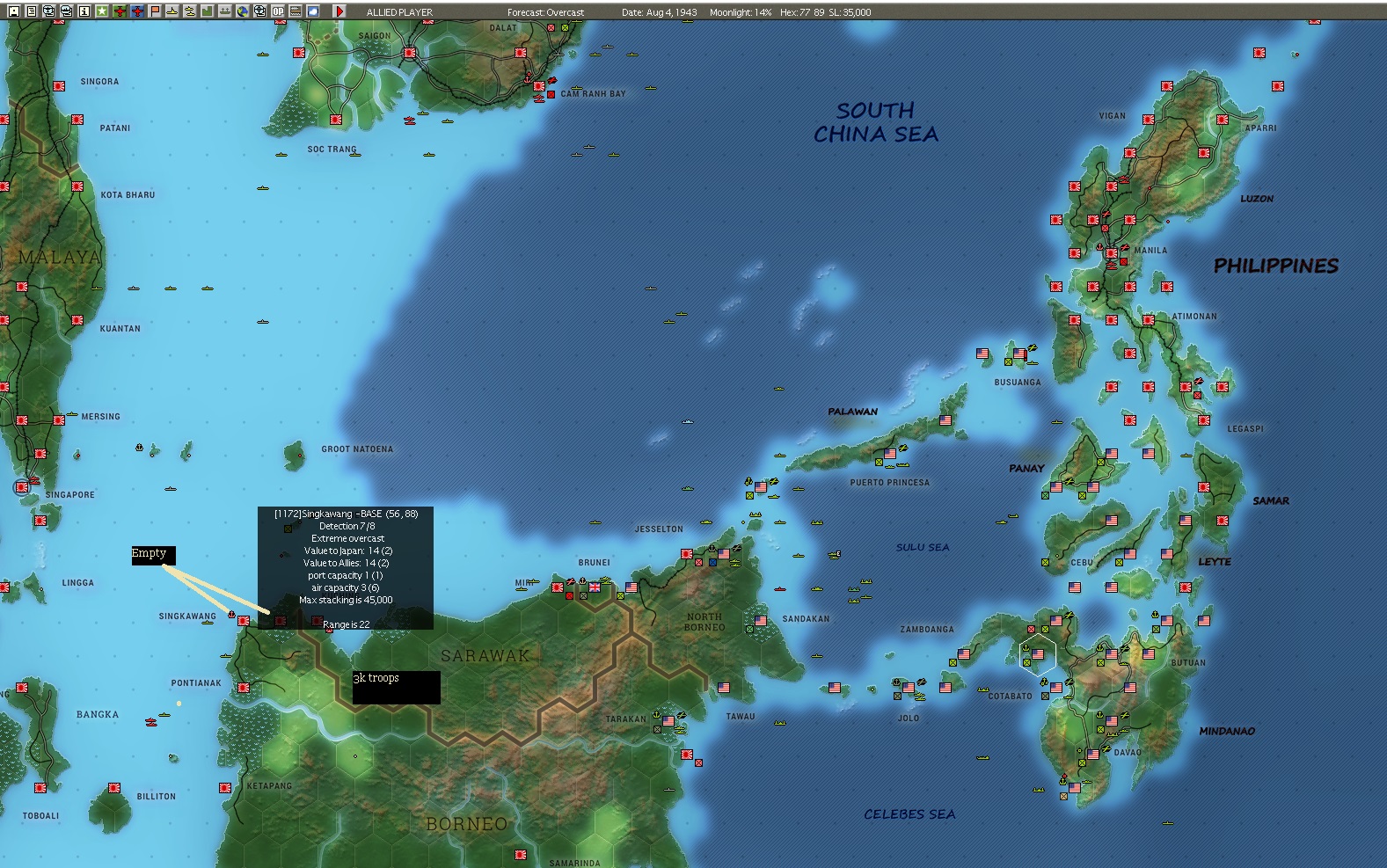
Task: Click the letter i info toolbar icon
Action: [84, 11]
